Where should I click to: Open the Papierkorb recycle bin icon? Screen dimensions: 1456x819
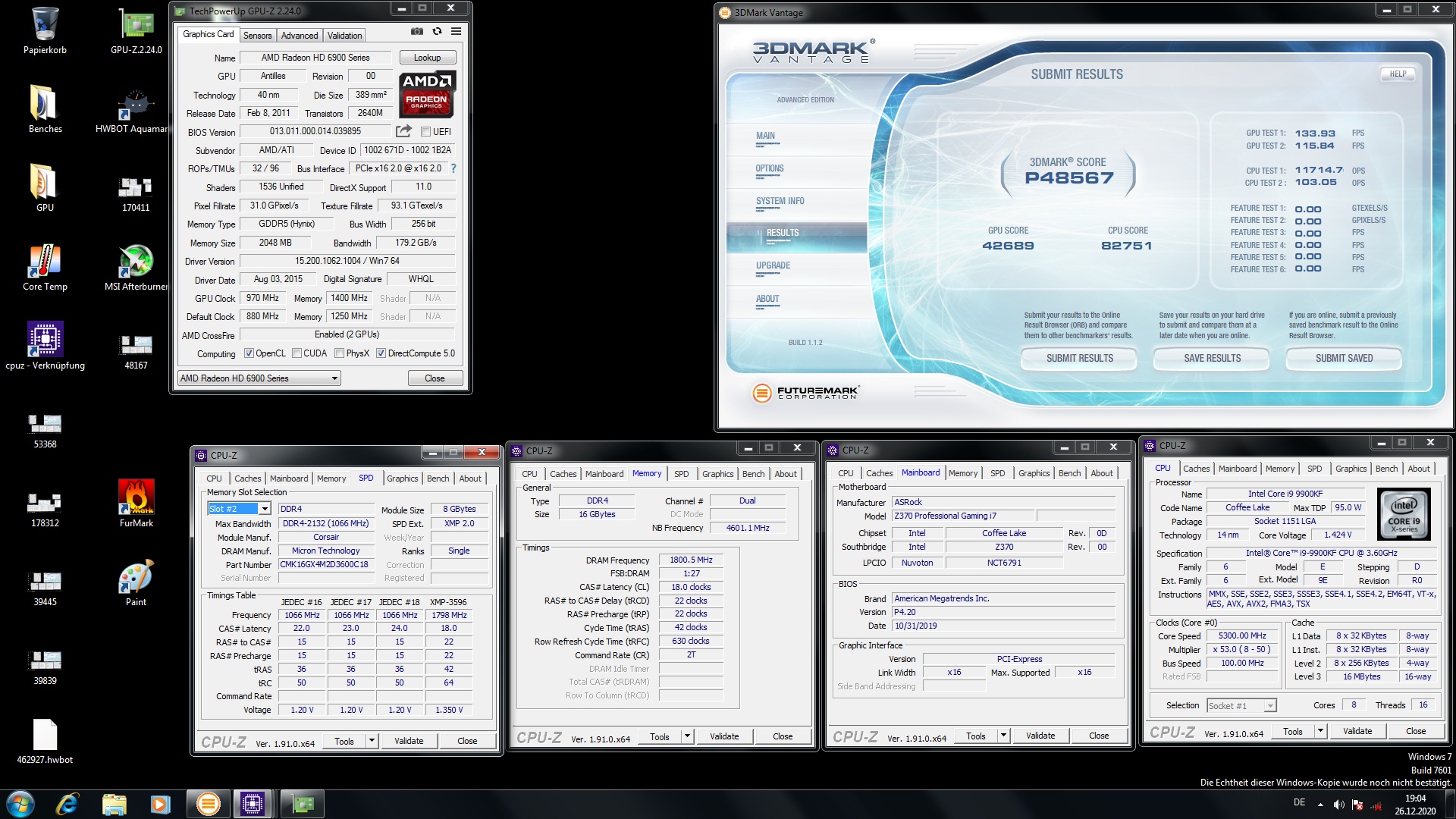point(45,30)
